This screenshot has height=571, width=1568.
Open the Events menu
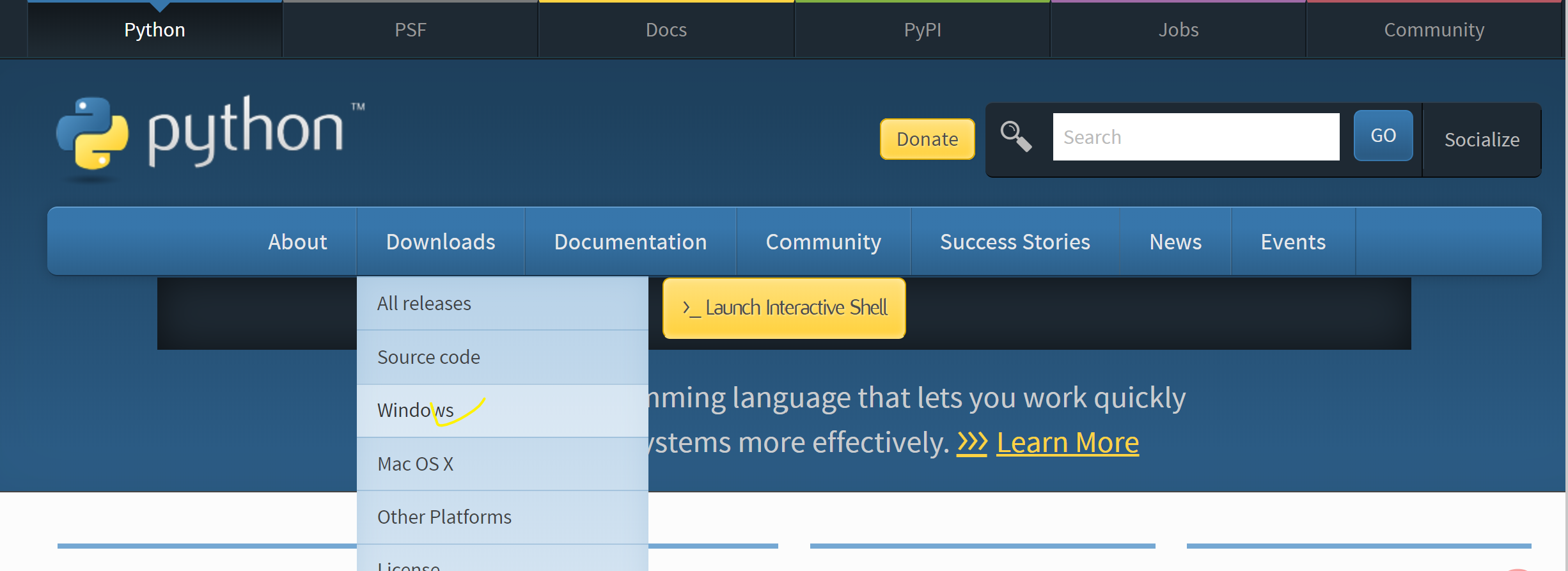[1293, 242]
